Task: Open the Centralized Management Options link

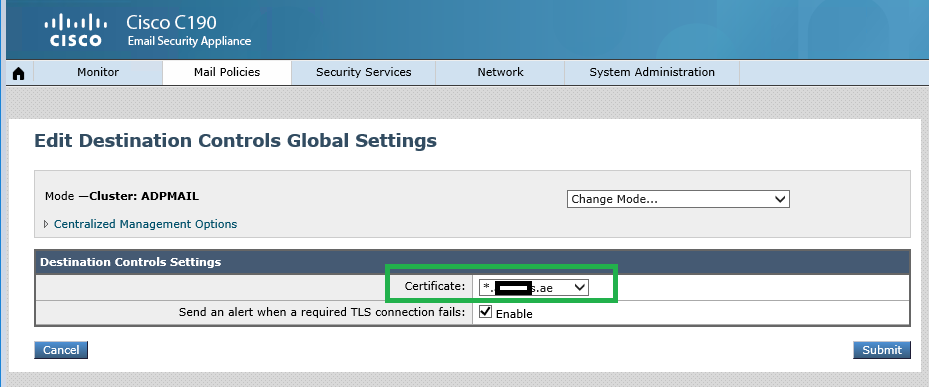Action: [x=145, y=224]
